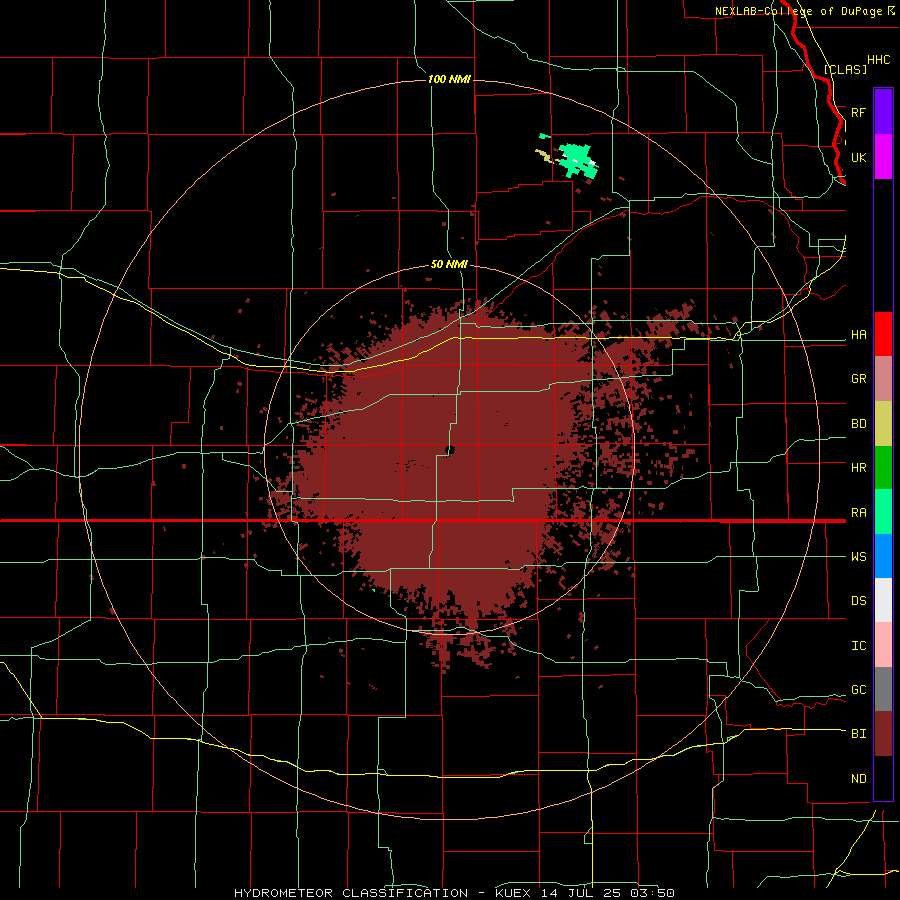Click the RA light green legend swatch
Viewport: 900px width, 900px height.
tap(883, 512)
